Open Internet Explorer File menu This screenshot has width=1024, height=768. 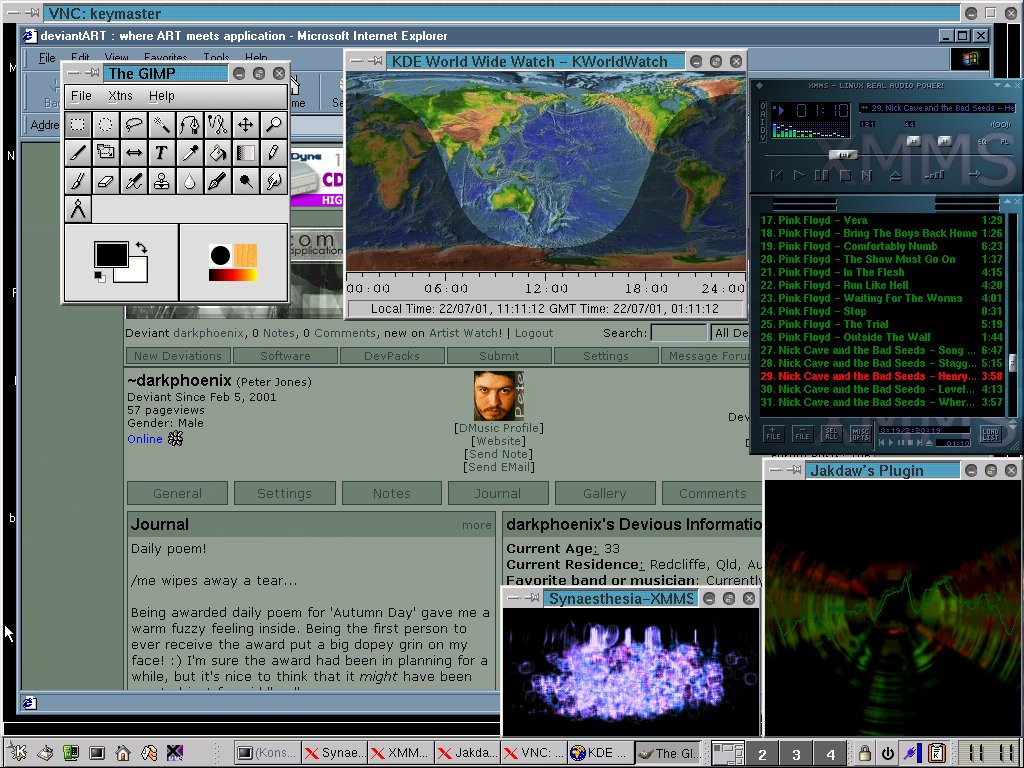(x=47, y=58)
